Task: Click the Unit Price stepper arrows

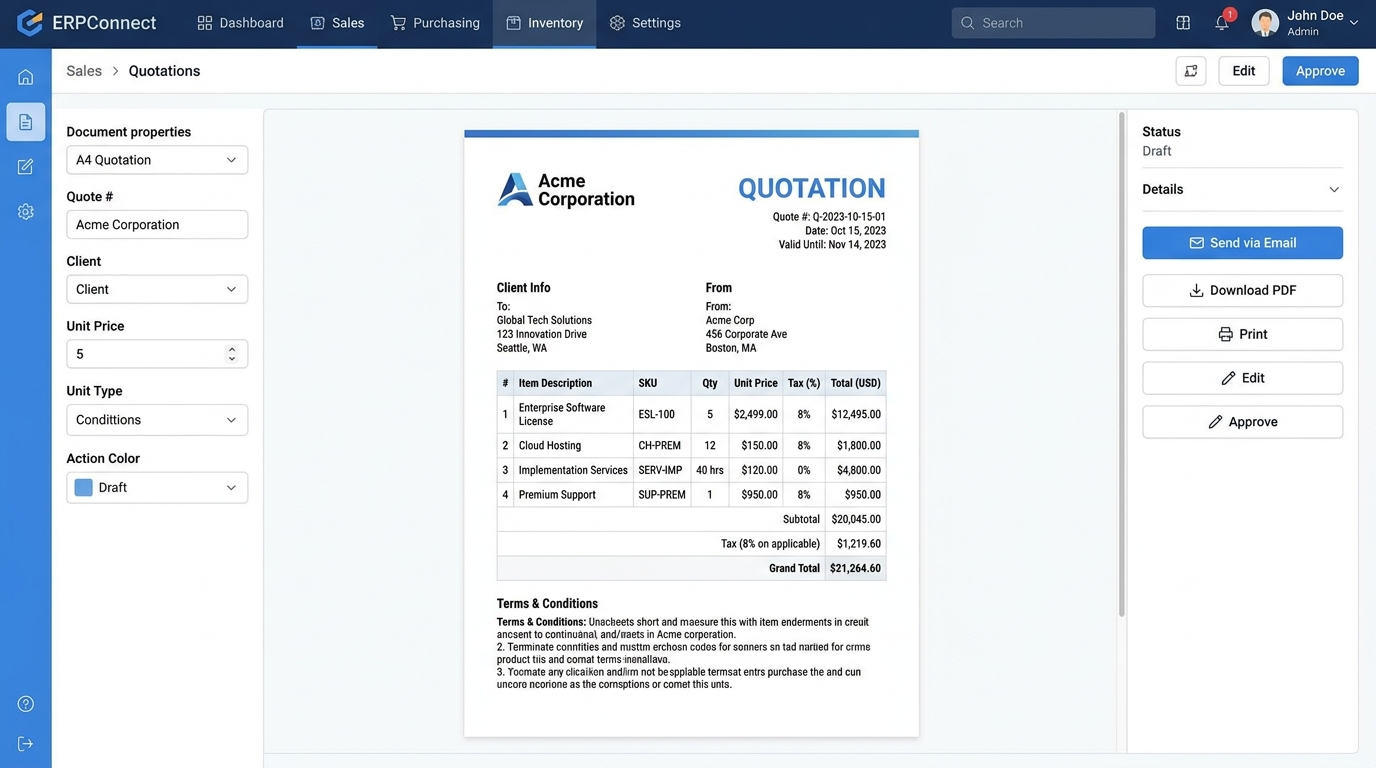Action: 232,354
